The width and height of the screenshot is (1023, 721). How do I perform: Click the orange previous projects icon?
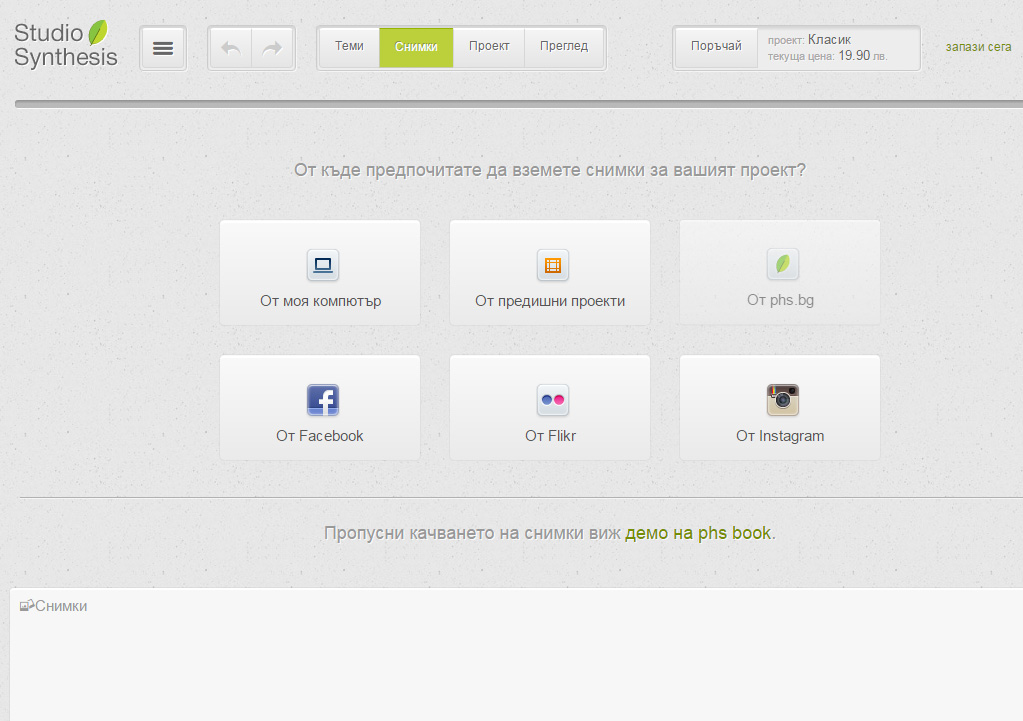point(552,265)
